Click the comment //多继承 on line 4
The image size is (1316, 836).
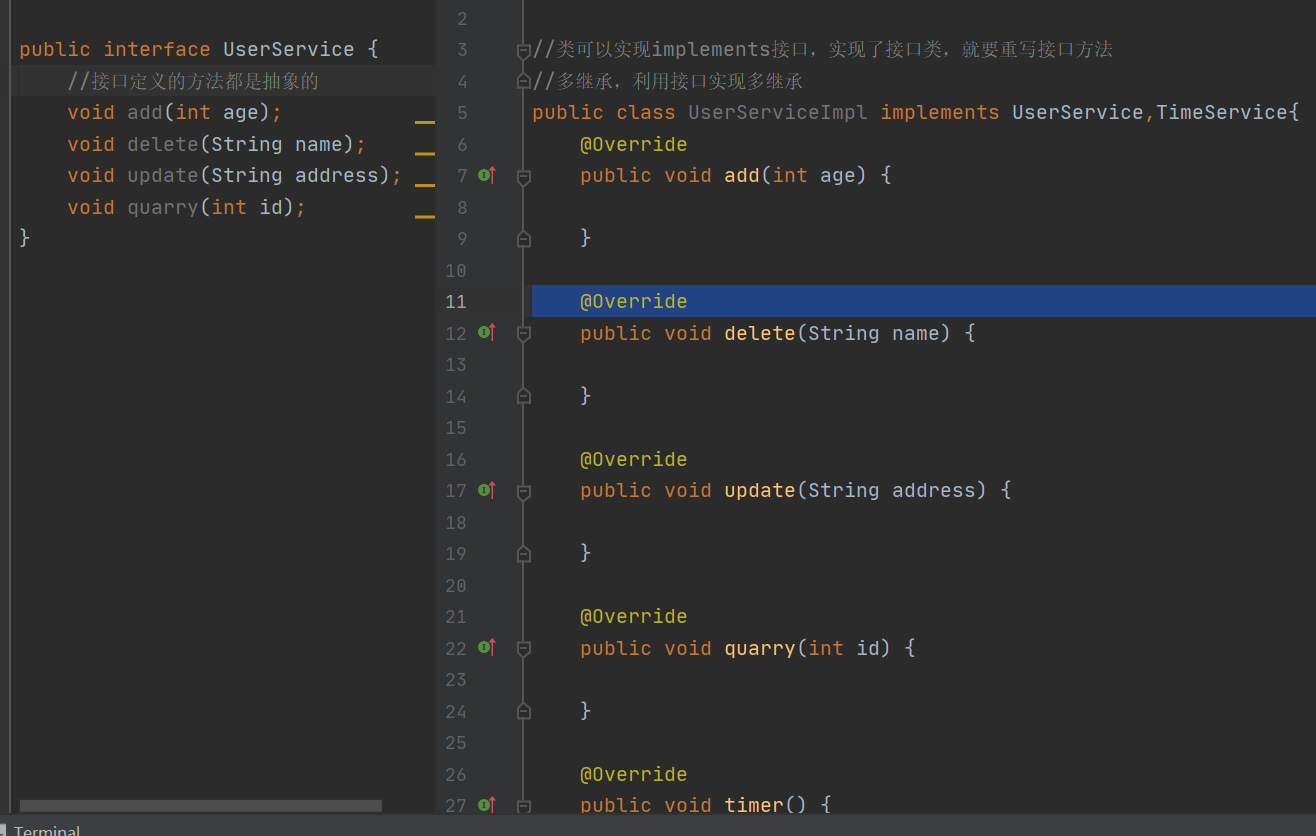coord(668,81)
